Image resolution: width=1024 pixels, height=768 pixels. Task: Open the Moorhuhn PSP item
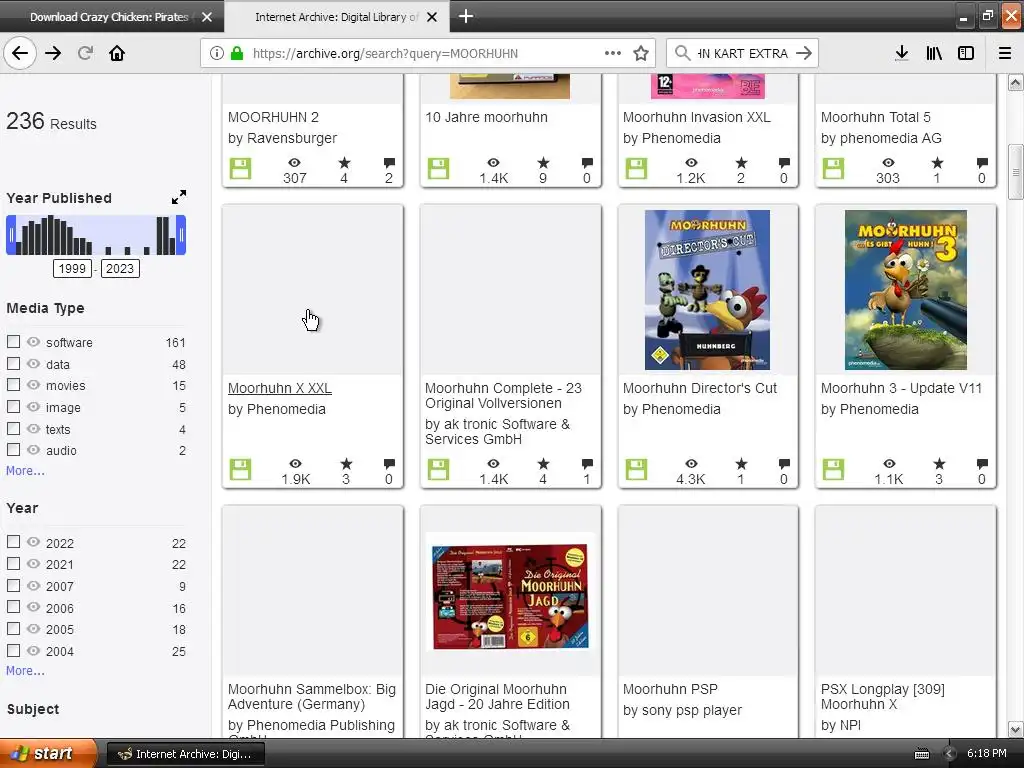coord(670,689)
